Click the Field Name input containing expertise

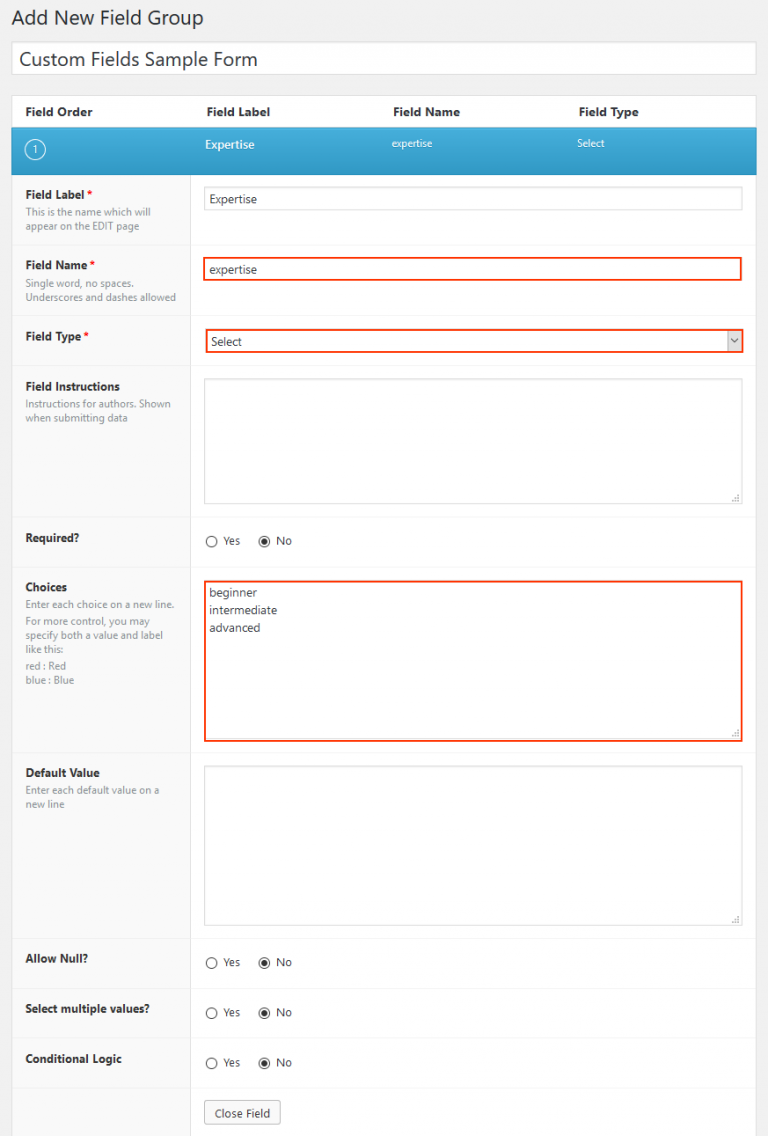tap(473, 268)
